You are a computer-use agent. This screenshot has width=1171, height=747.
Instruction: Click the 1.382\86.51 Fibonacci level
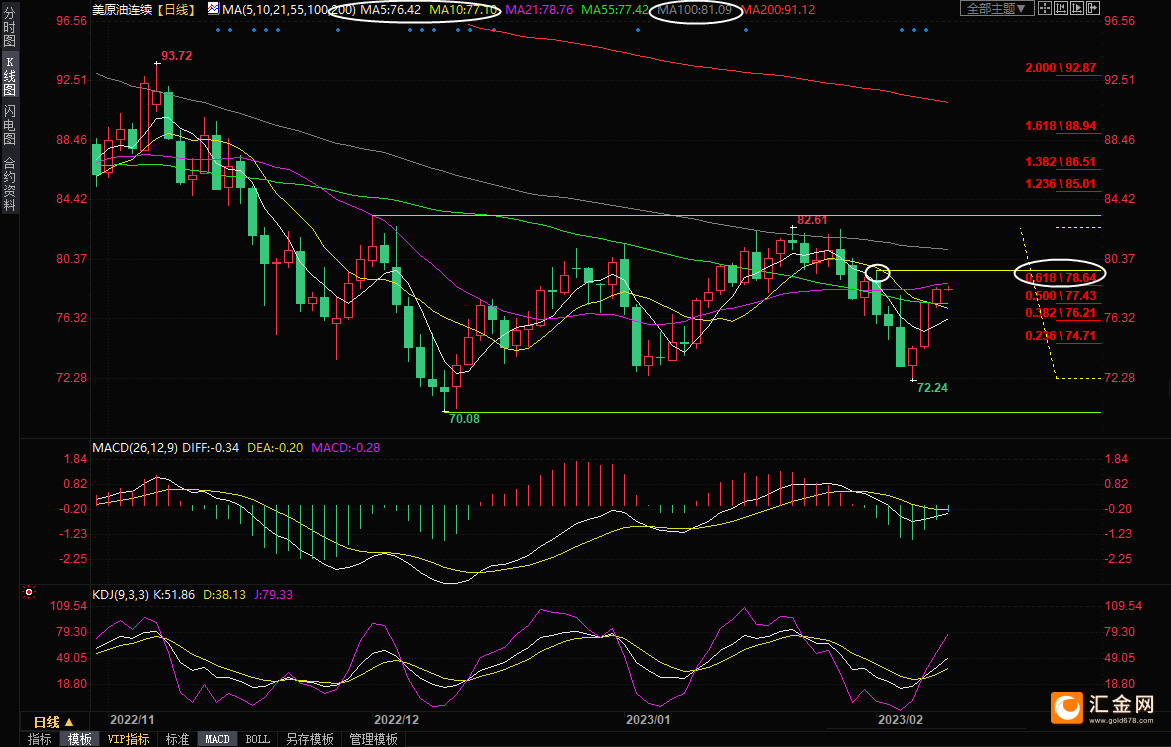pyautogui.click(x=1060, y=161)
